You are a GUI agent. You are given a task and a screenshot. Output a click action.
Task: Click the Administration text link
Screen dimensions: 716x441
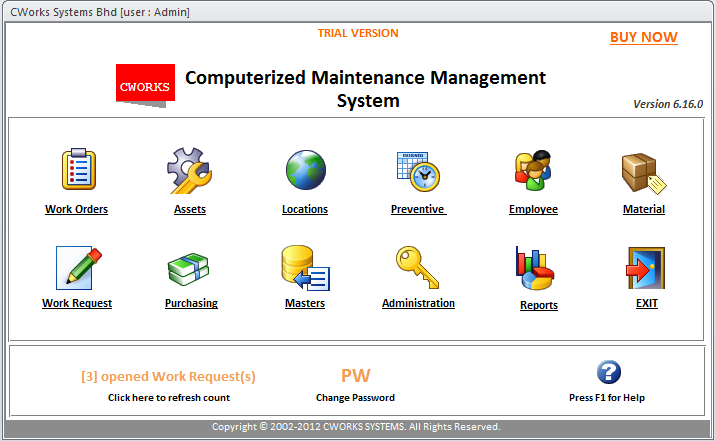(x=418, y=304)
